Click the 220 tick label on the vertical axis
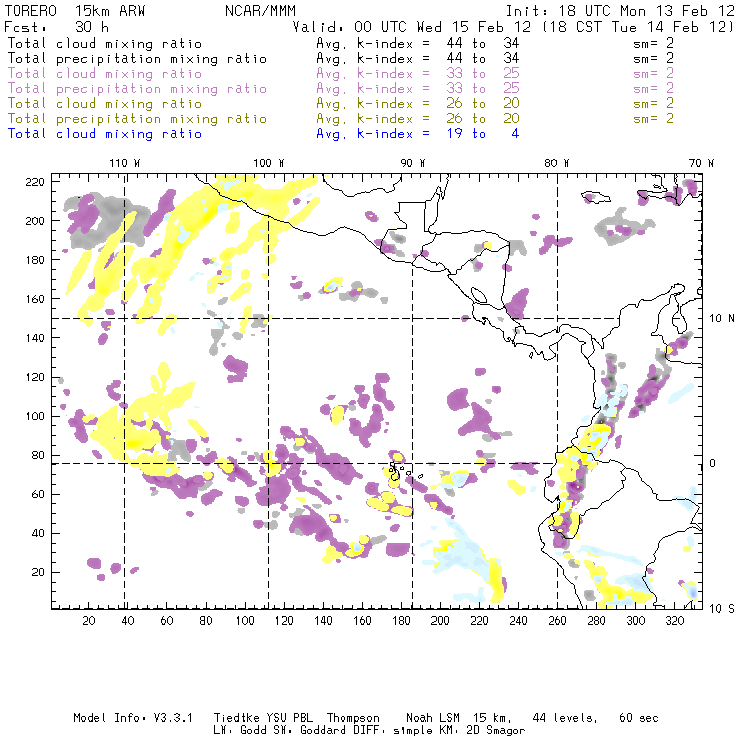Viewport: 740px width, 740px height. (36, 181)
